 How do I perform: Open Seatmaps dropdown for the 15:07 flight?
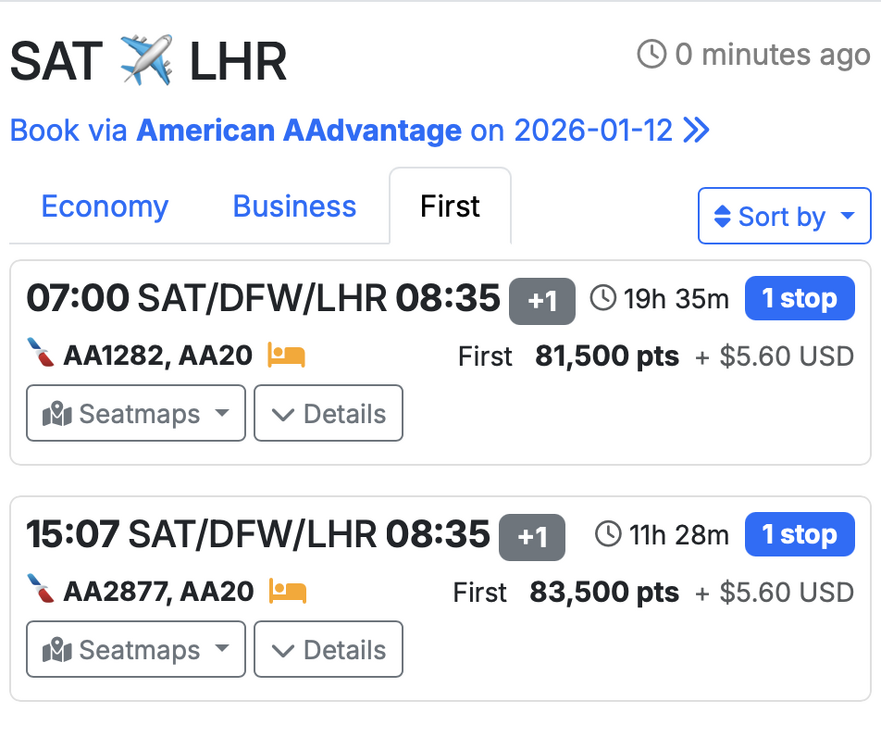[136, 649]
